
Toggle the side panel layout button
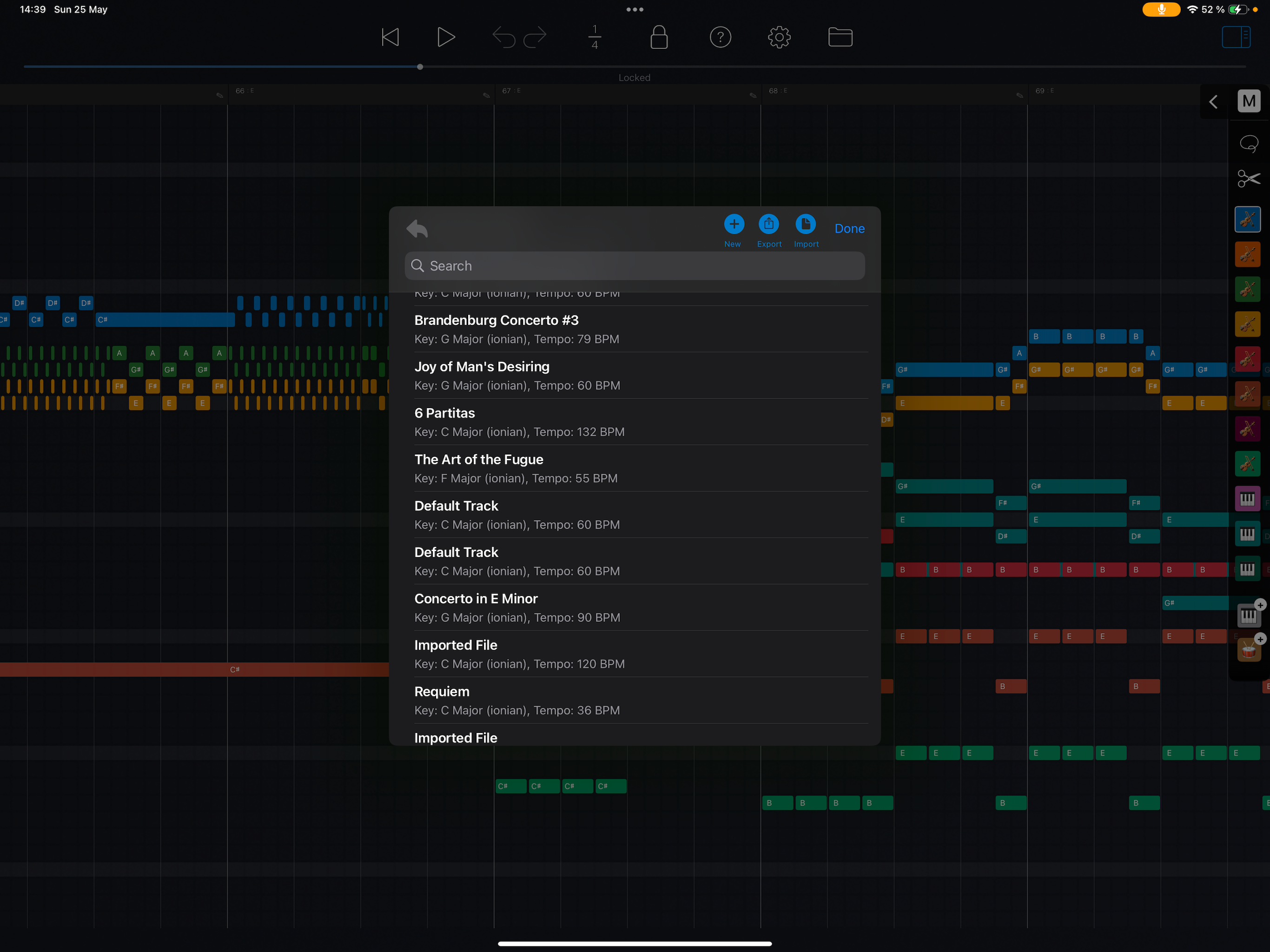[x=1236, y=37]
